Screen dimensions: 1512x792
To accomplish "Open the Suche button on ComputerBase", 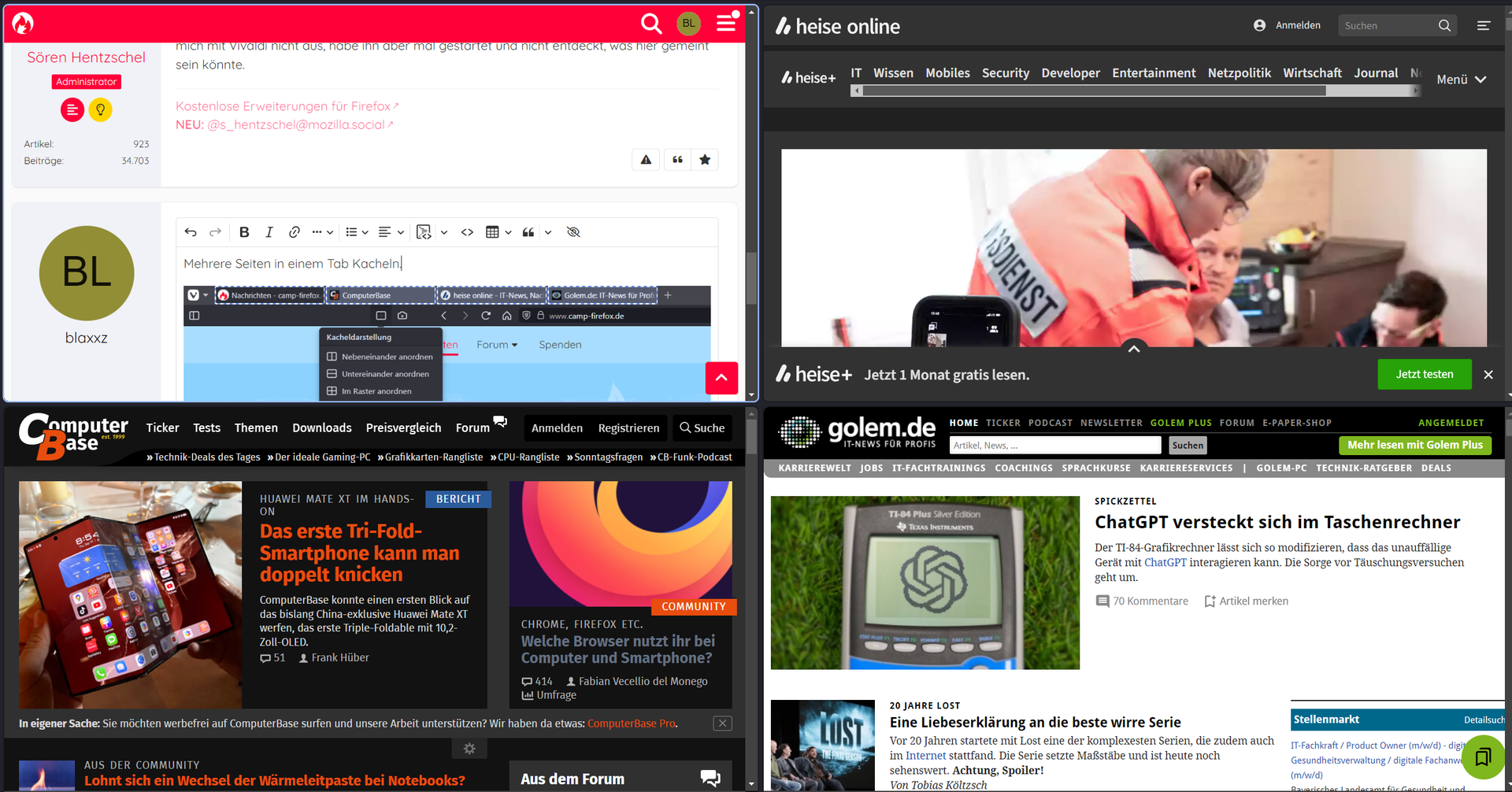I will [x=702, y=428].
